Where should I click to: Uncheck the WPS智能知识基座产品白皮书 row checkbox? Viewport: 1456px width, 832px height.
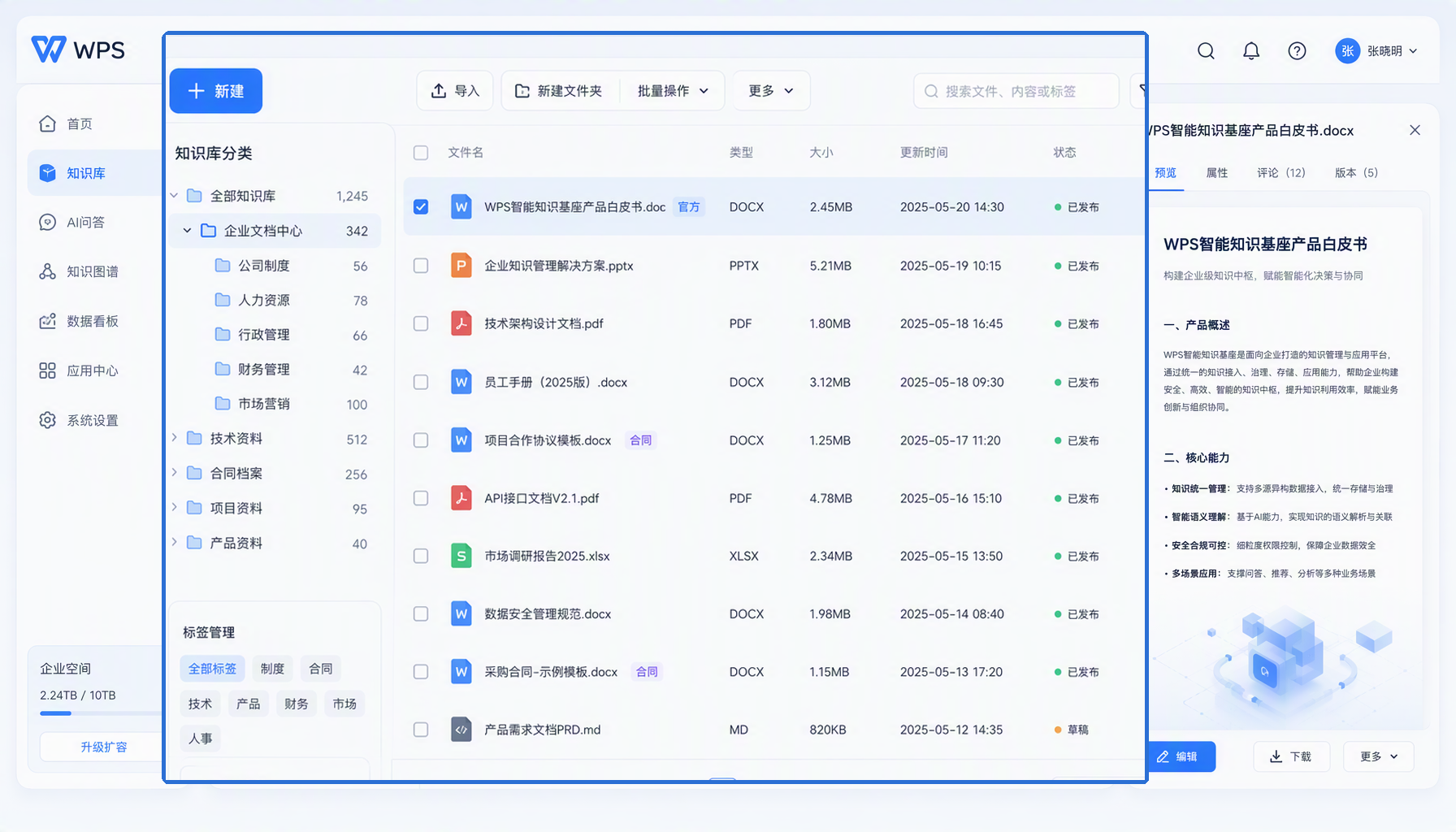(x=421, y=207)
